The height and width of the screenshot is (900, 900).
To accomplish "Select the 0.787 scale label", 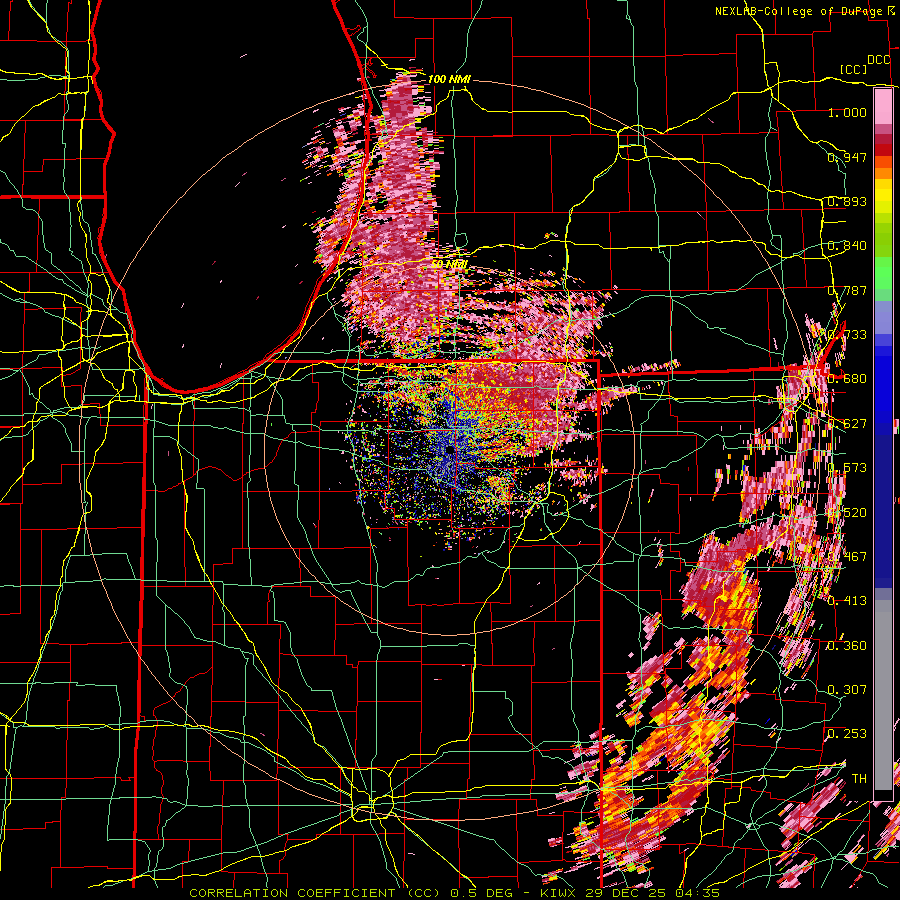I will point(847,290).
